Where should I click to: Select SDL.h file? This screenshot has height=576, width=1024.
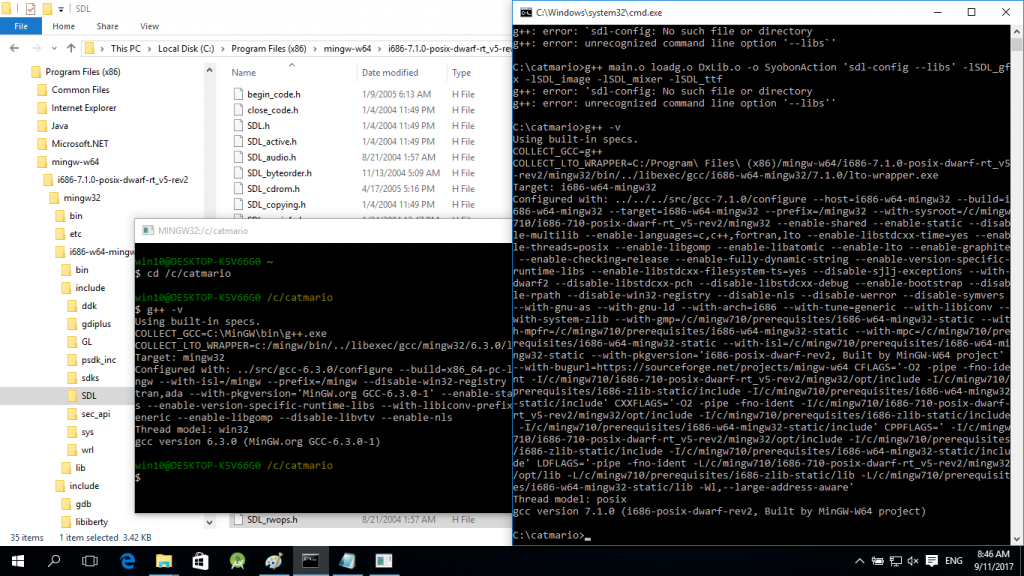(258, 125)
